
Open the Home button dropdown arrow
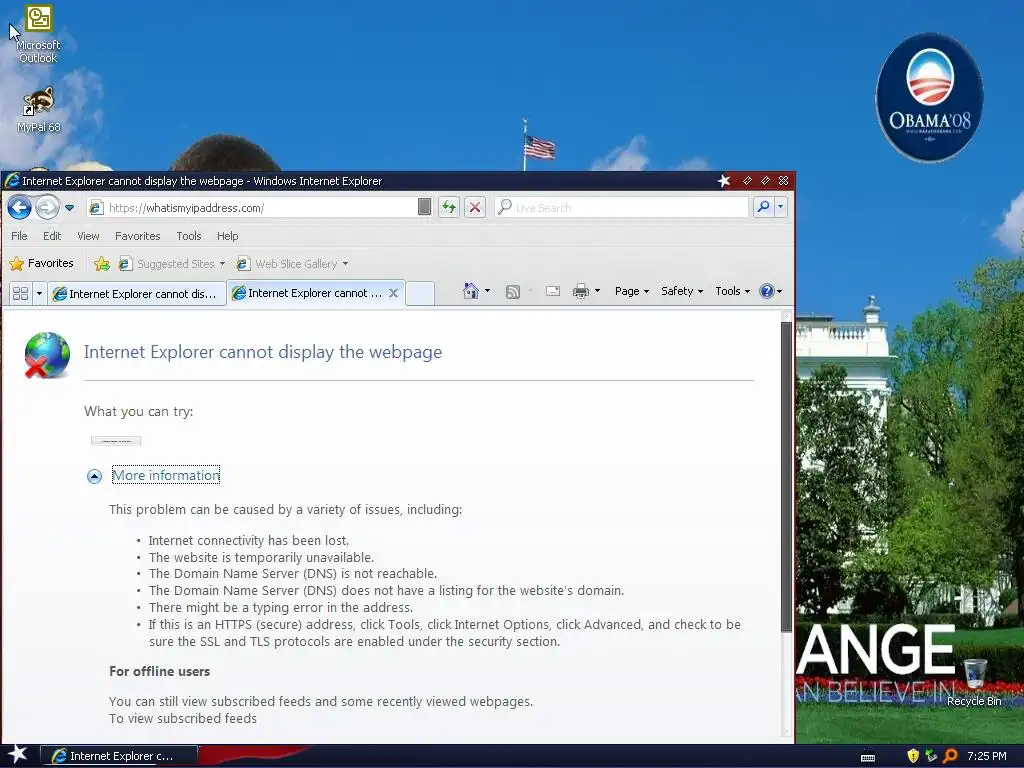[487, 291]
